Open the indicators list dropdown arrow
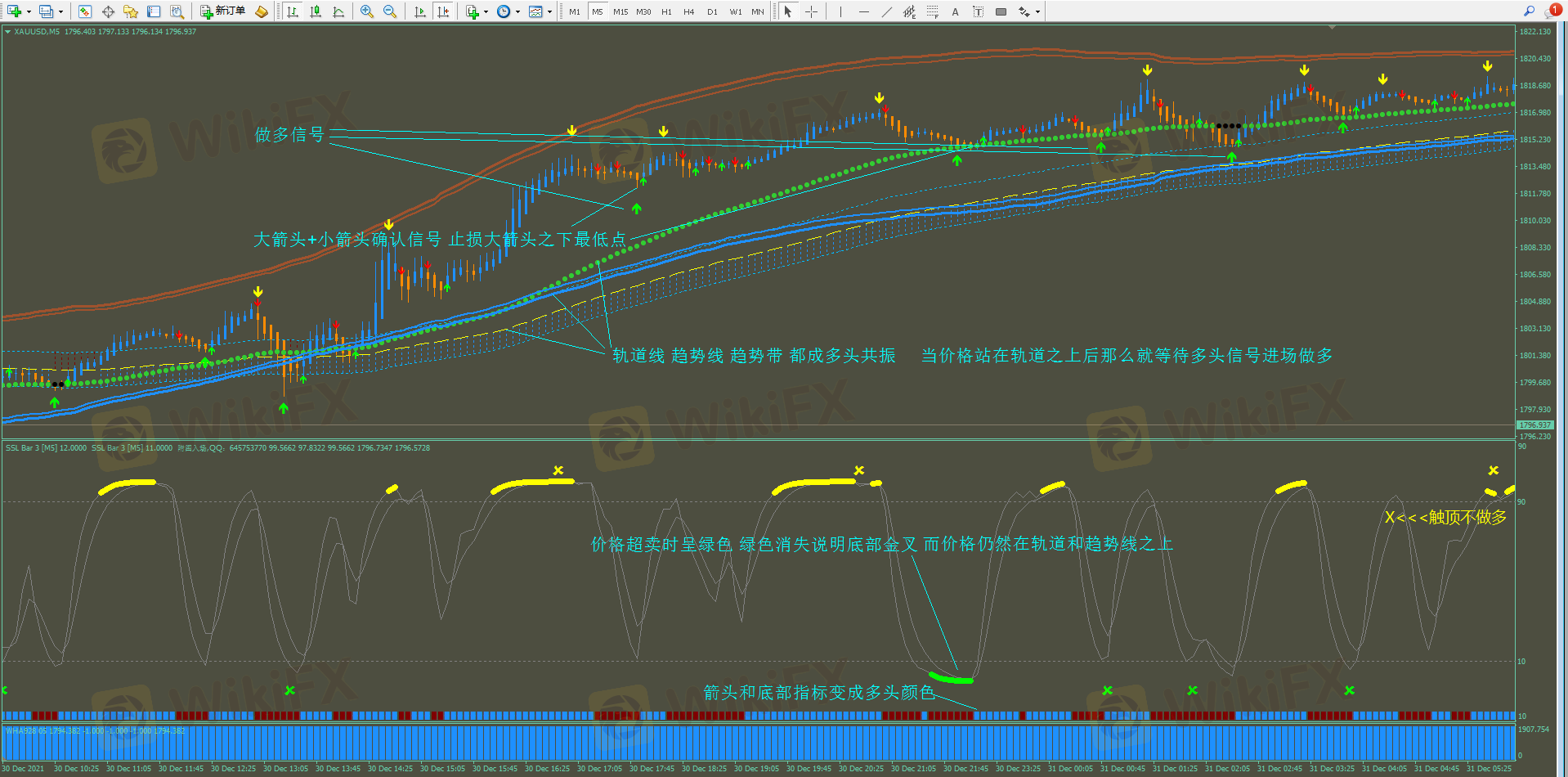This screenshot has width=1568, height=777. point(486,11)
